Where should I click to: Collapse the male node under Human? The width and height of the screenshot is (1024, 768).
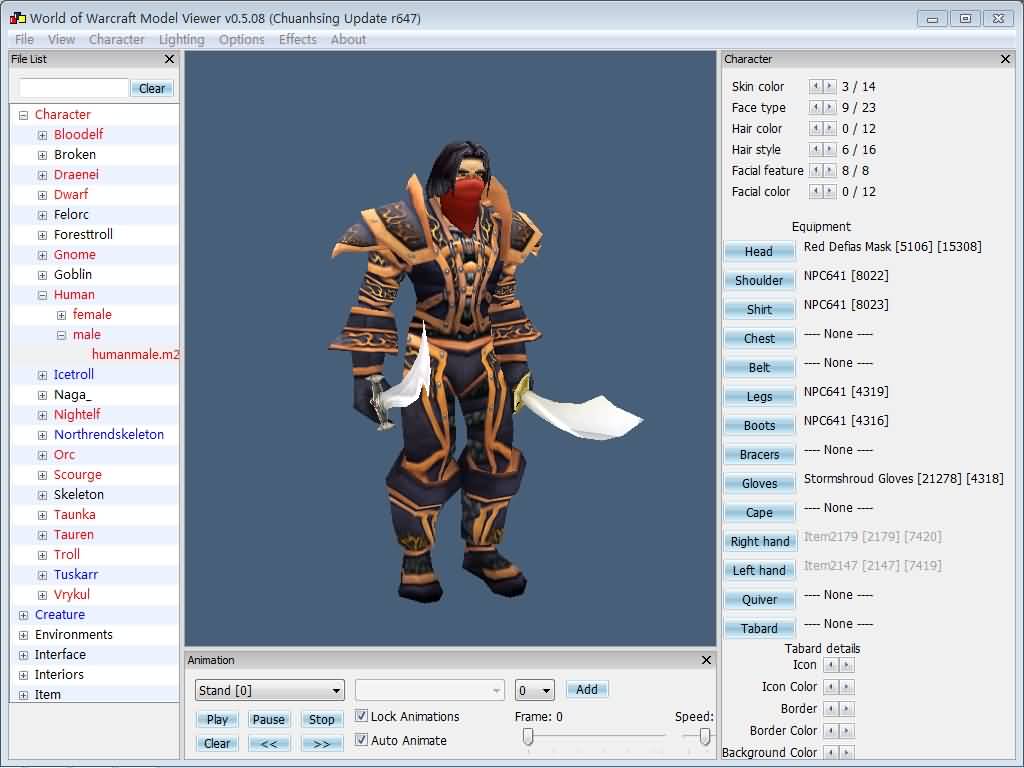tap(61, 335)
